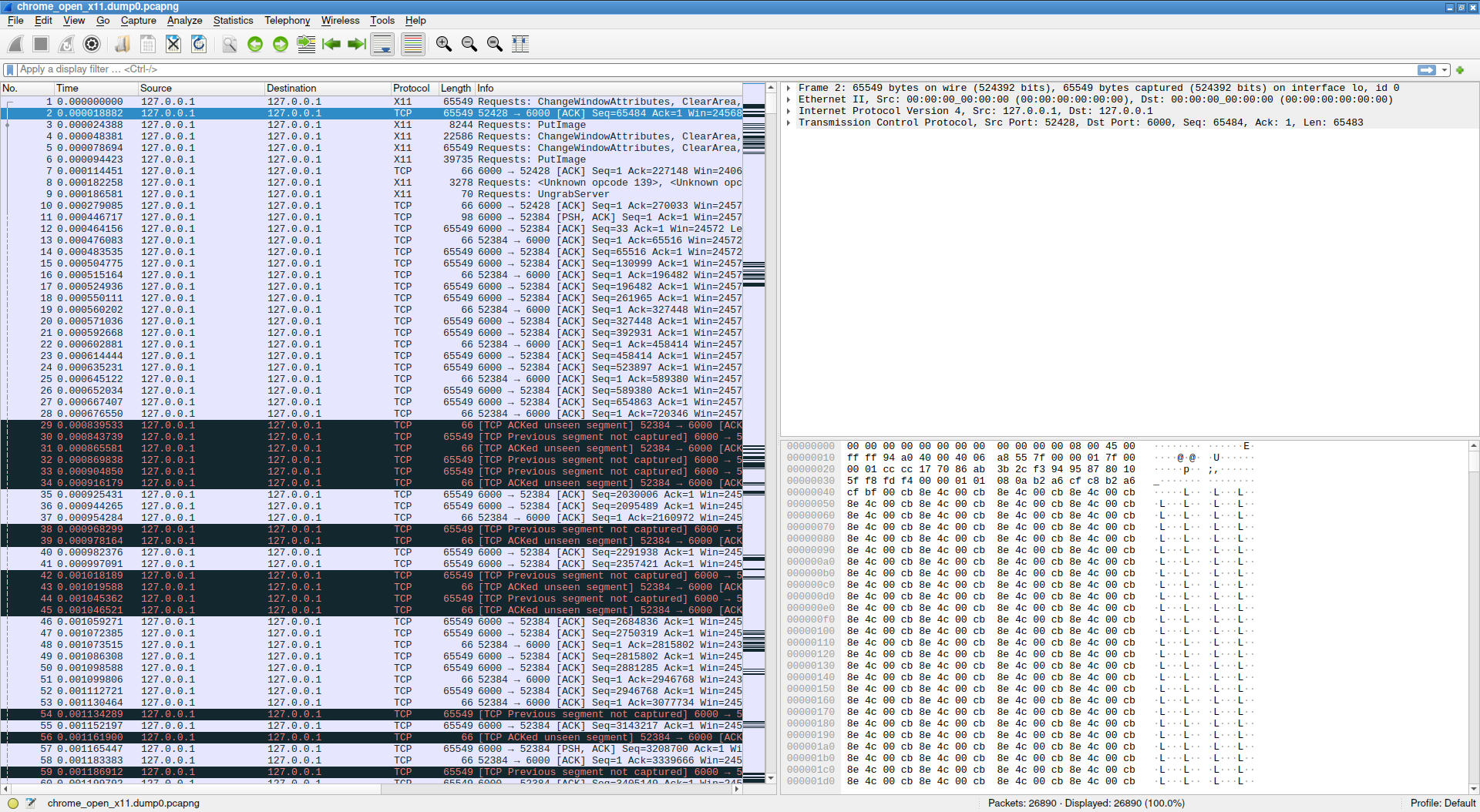
Task: Toggle packet list colorization
Action: [x=413, y=45]
